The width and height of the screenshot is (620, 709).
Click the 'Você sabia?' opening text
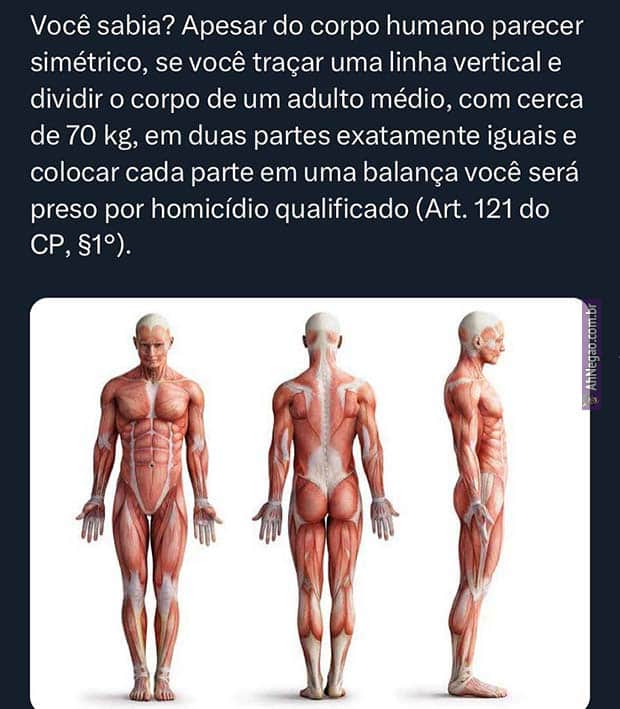pyautogui.click(x=103, y=27)
